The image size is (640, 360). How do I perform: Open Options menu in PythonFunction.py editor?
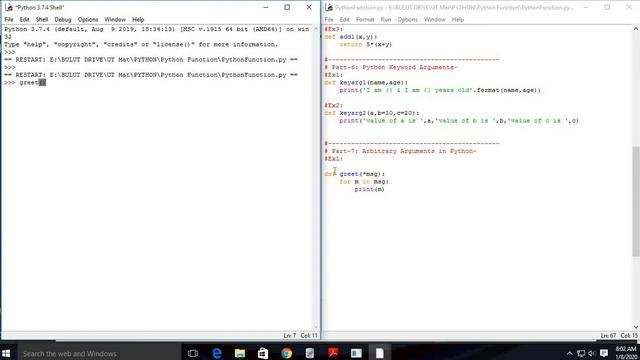[407, 20]
